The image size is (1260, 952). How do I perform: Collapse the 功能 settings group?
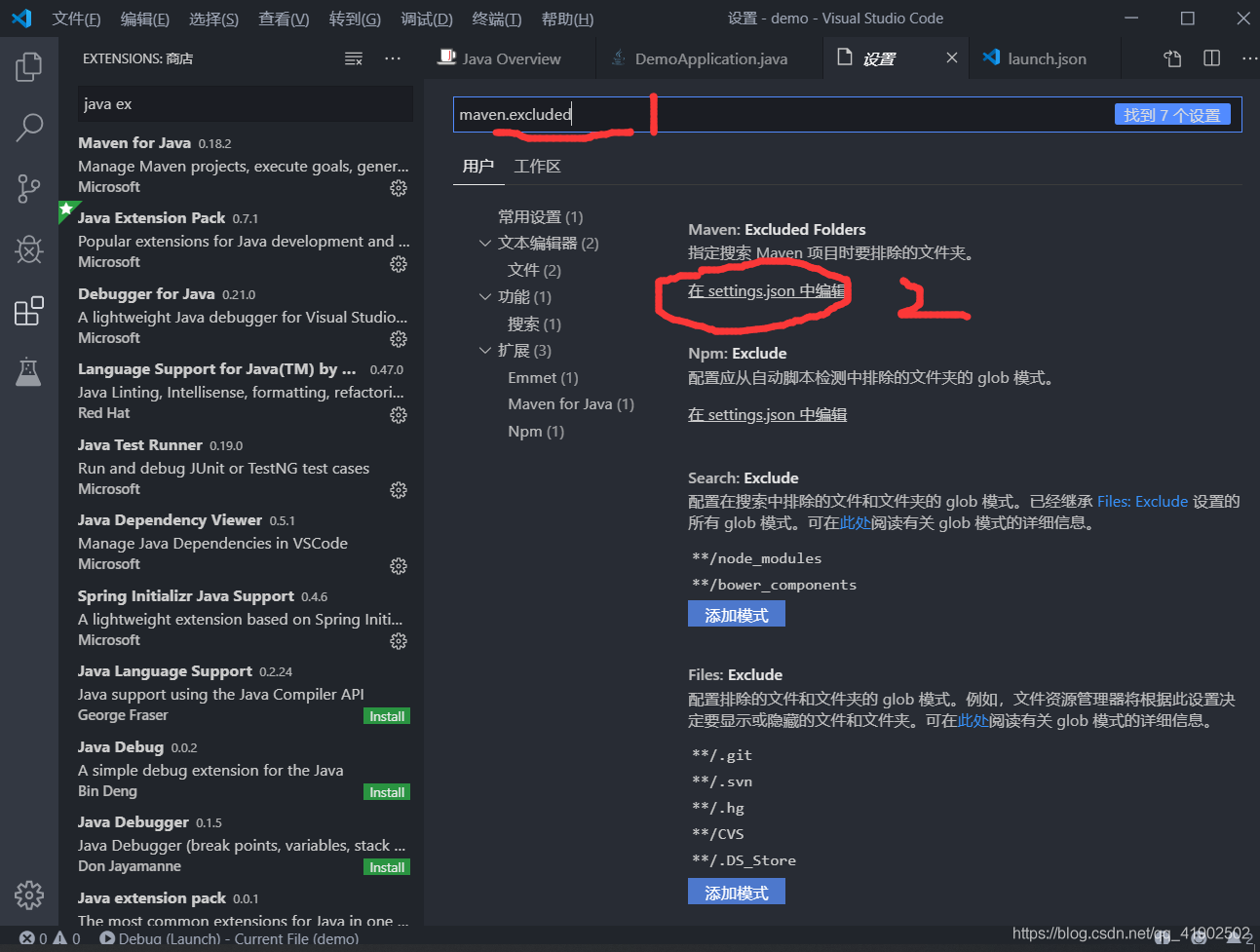(x=485, y=297)
